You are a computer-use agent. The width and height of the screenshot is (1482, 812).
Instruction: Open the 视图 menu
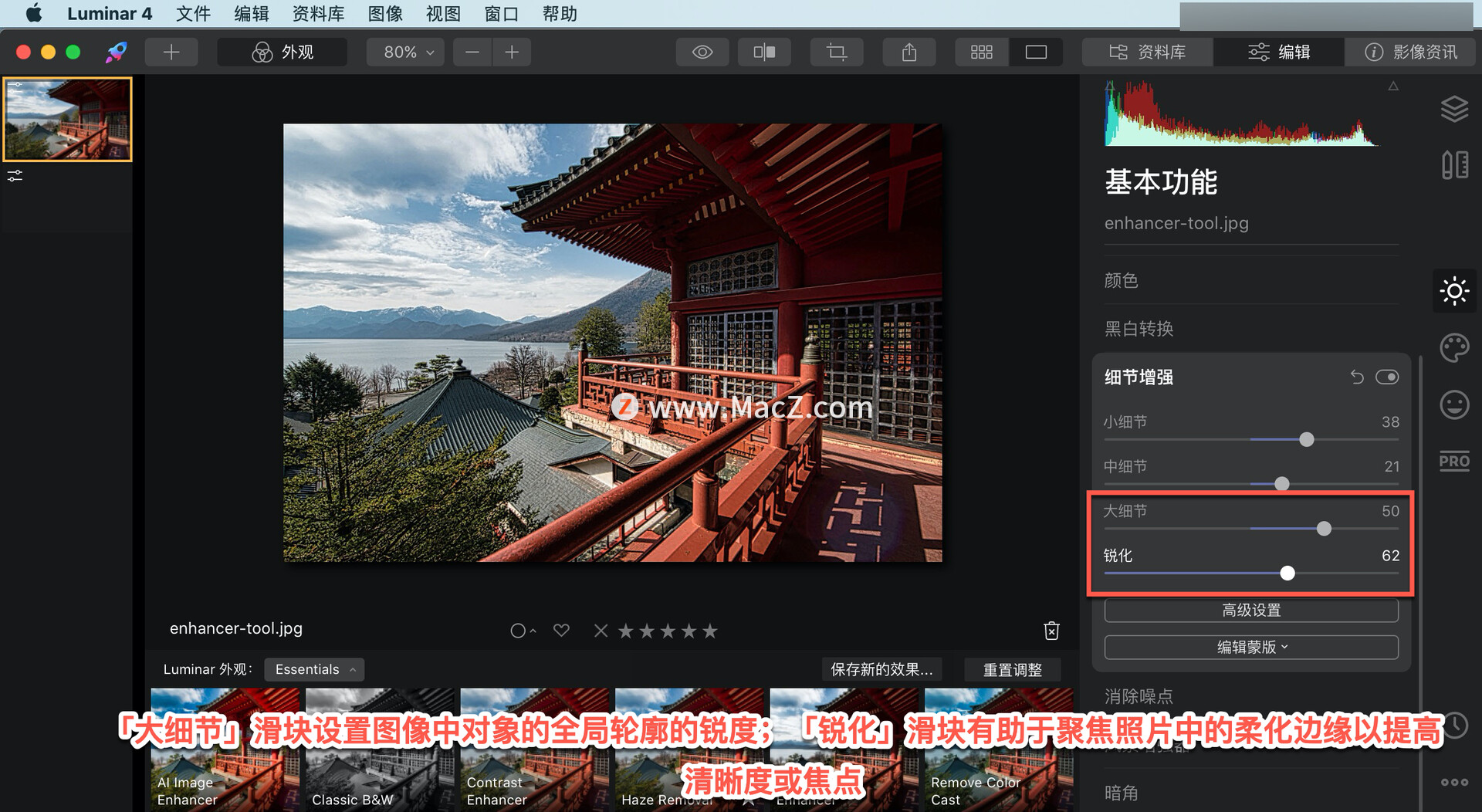click(443, 13)
